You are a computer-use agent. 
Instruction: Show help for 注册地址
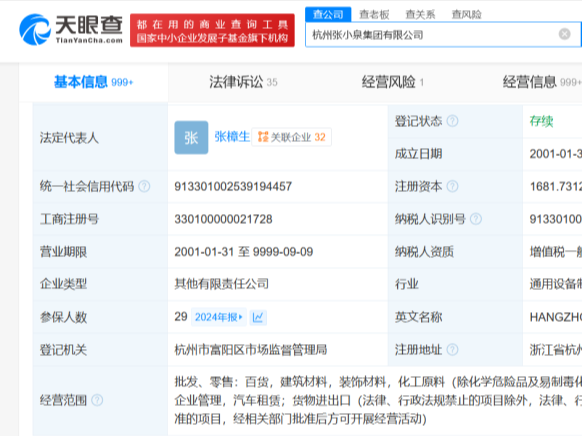tap(452, 350)
